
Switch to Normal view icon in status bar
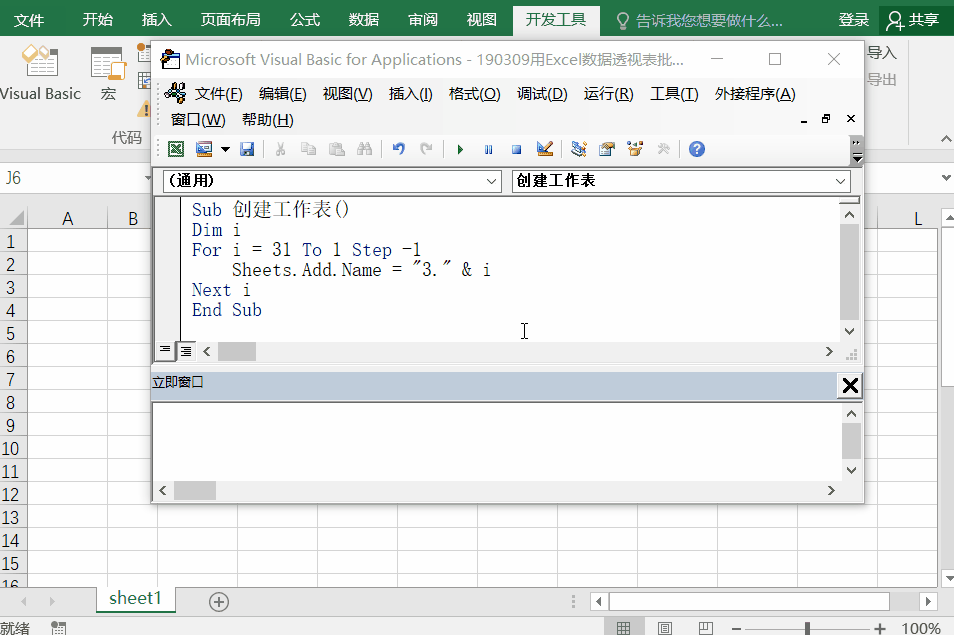point(624,628)
